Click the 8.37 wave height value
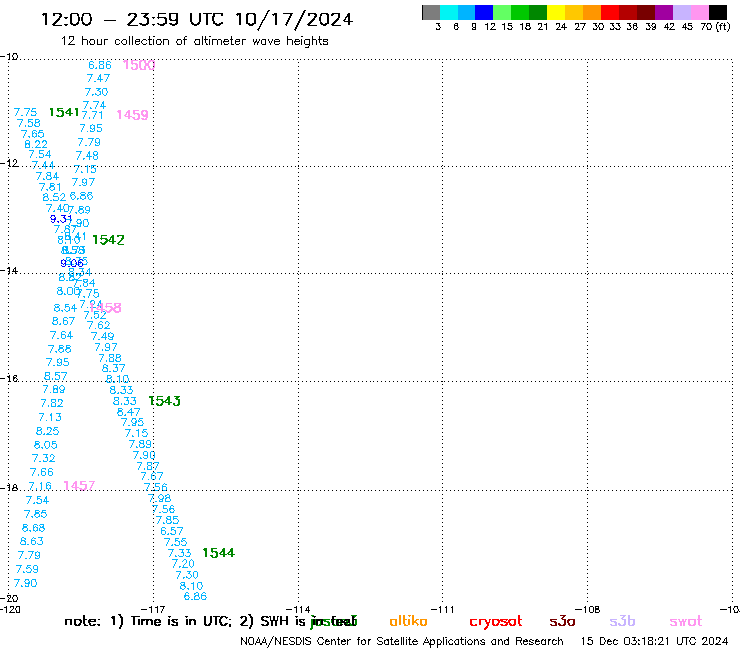The image size is (740, 650). [x=113, y=368]
